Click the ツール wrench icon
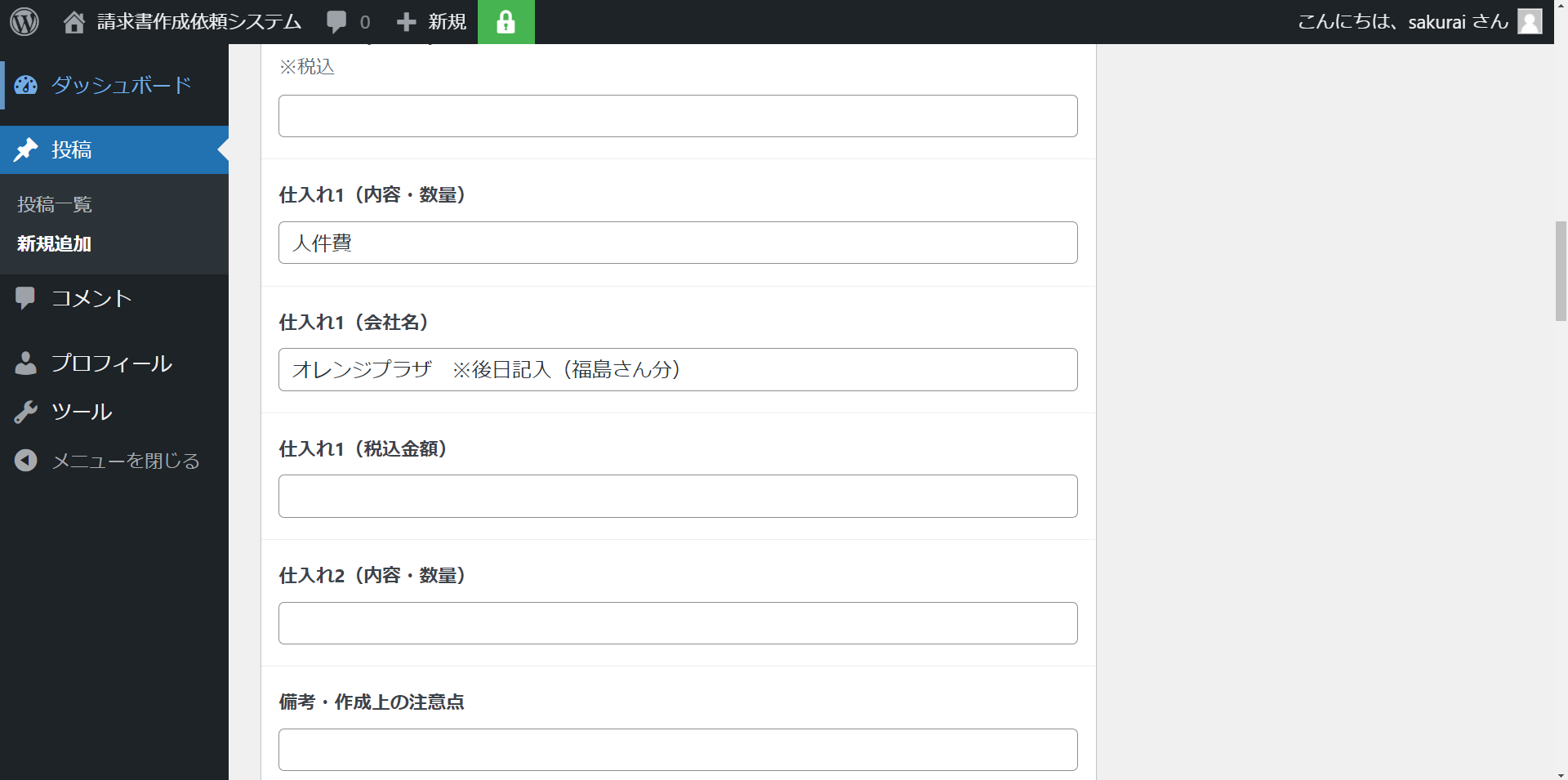 point(26,412)
